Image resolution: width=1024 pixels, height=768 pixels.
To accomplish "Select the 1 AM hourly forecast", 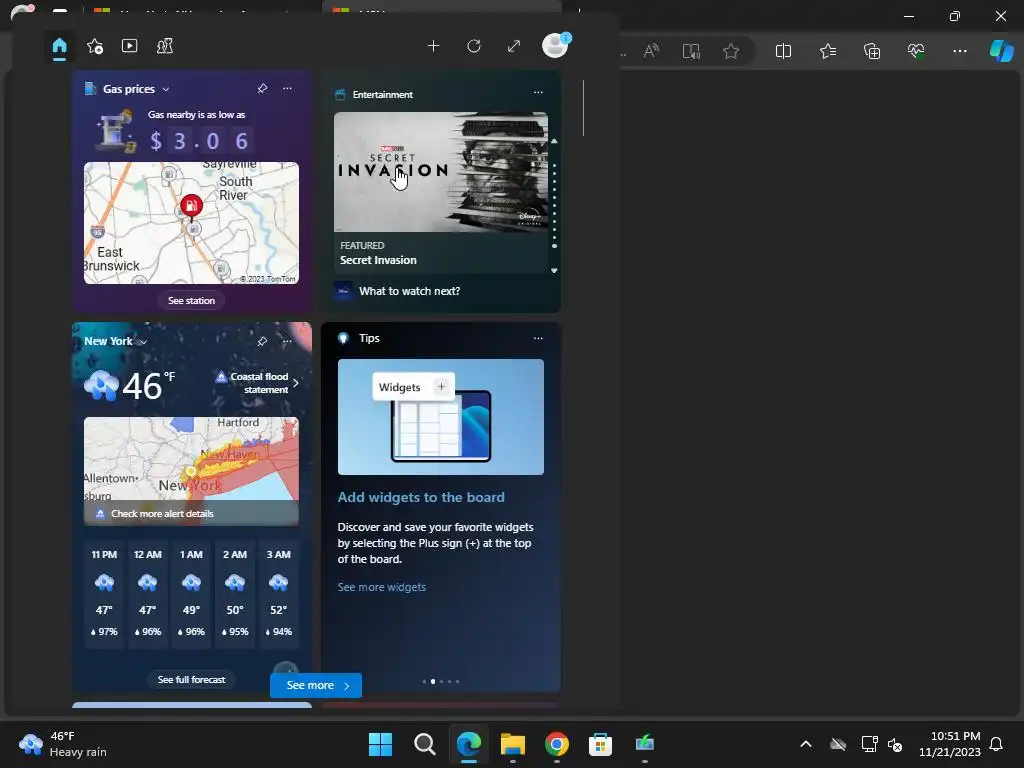I will 191,594.
